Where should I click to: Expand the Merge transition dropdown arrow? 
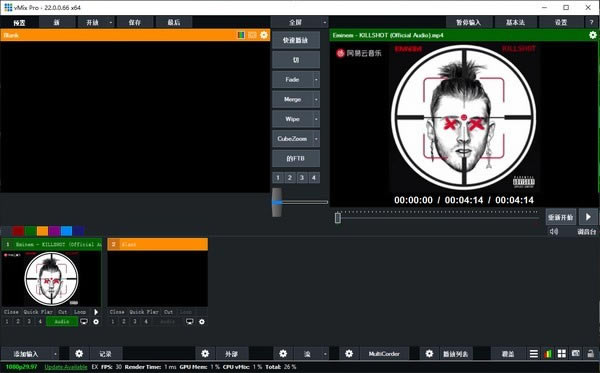tap(316, 99)
